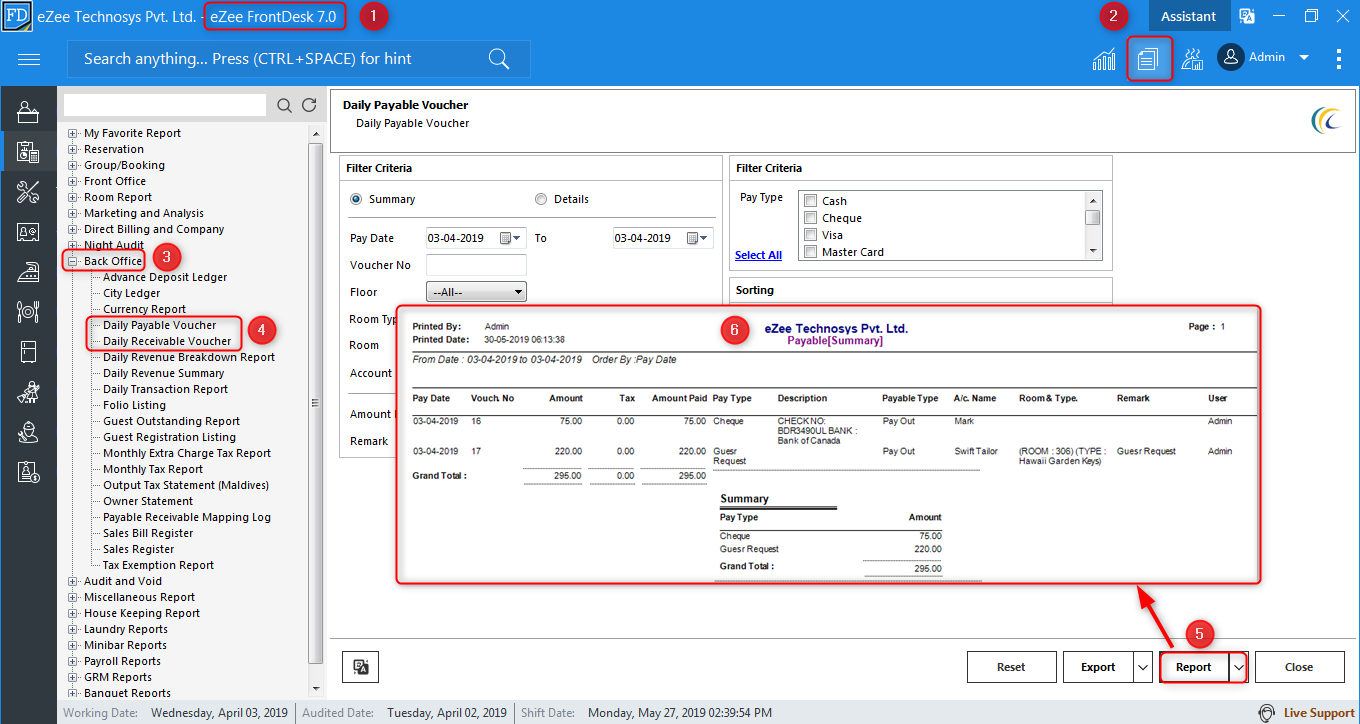Check the Cheque pay type

810,218
